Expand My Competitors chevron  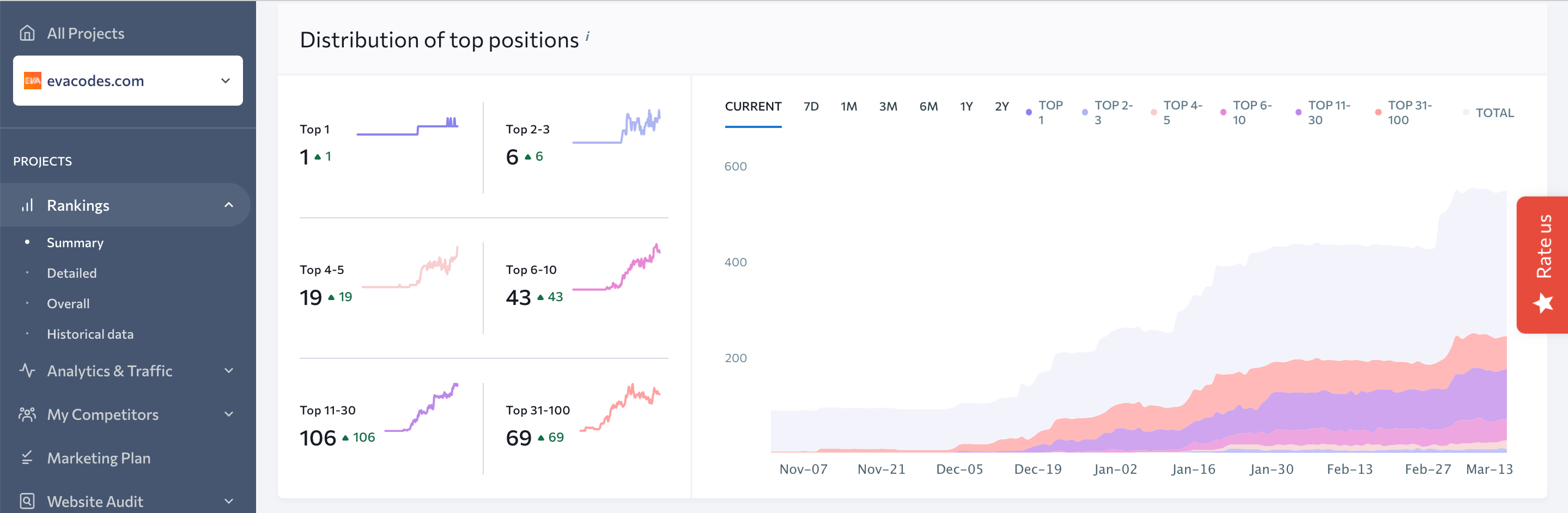point(229,414)
